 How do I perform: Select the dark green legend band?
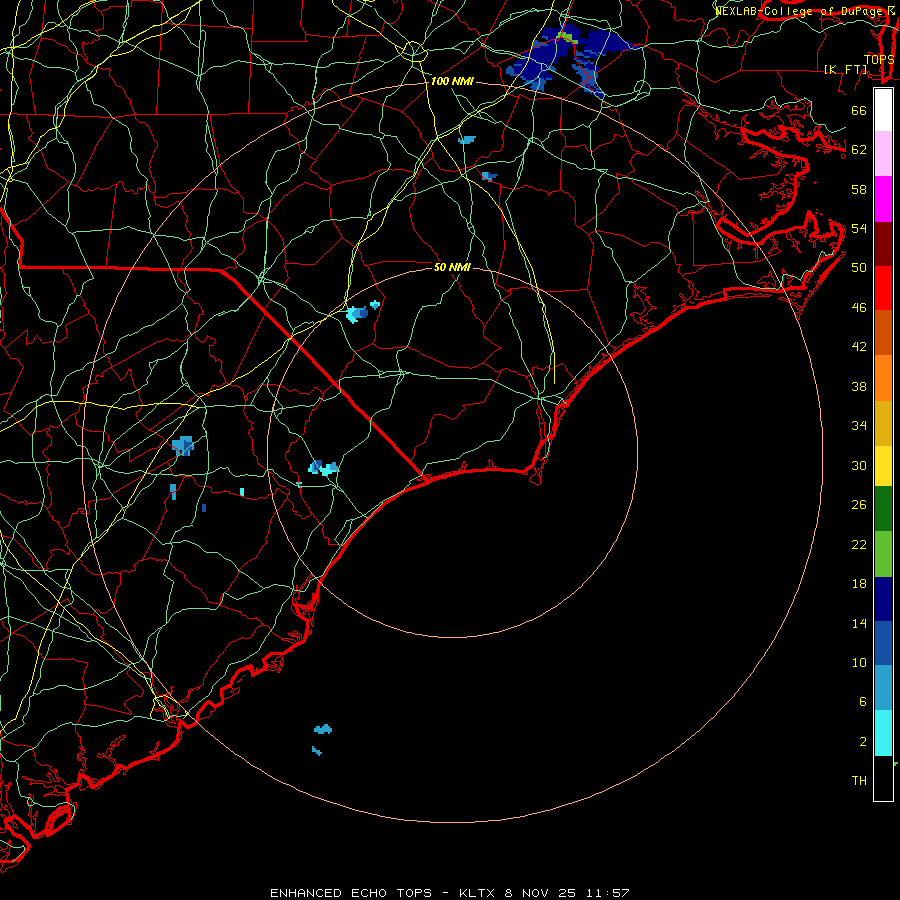coord(883,509)
